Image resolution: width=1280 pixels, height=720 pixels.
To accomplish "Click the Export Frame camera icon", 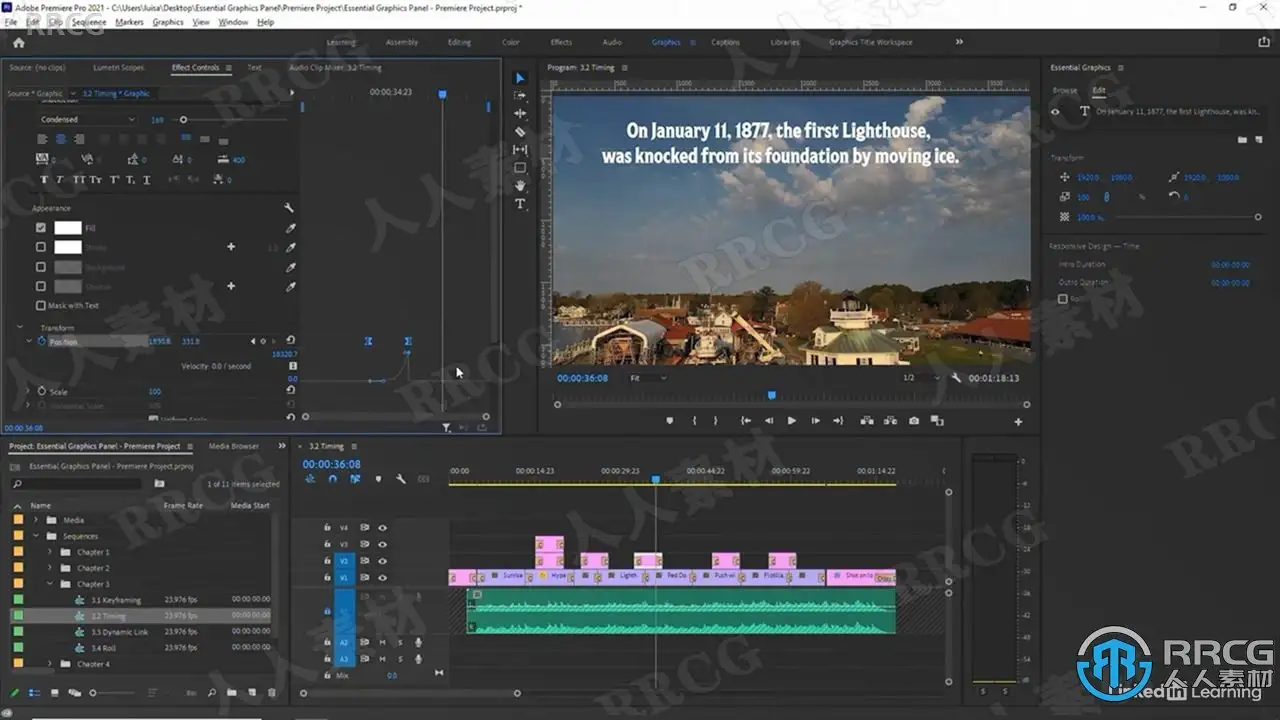I will pos(914,421).
